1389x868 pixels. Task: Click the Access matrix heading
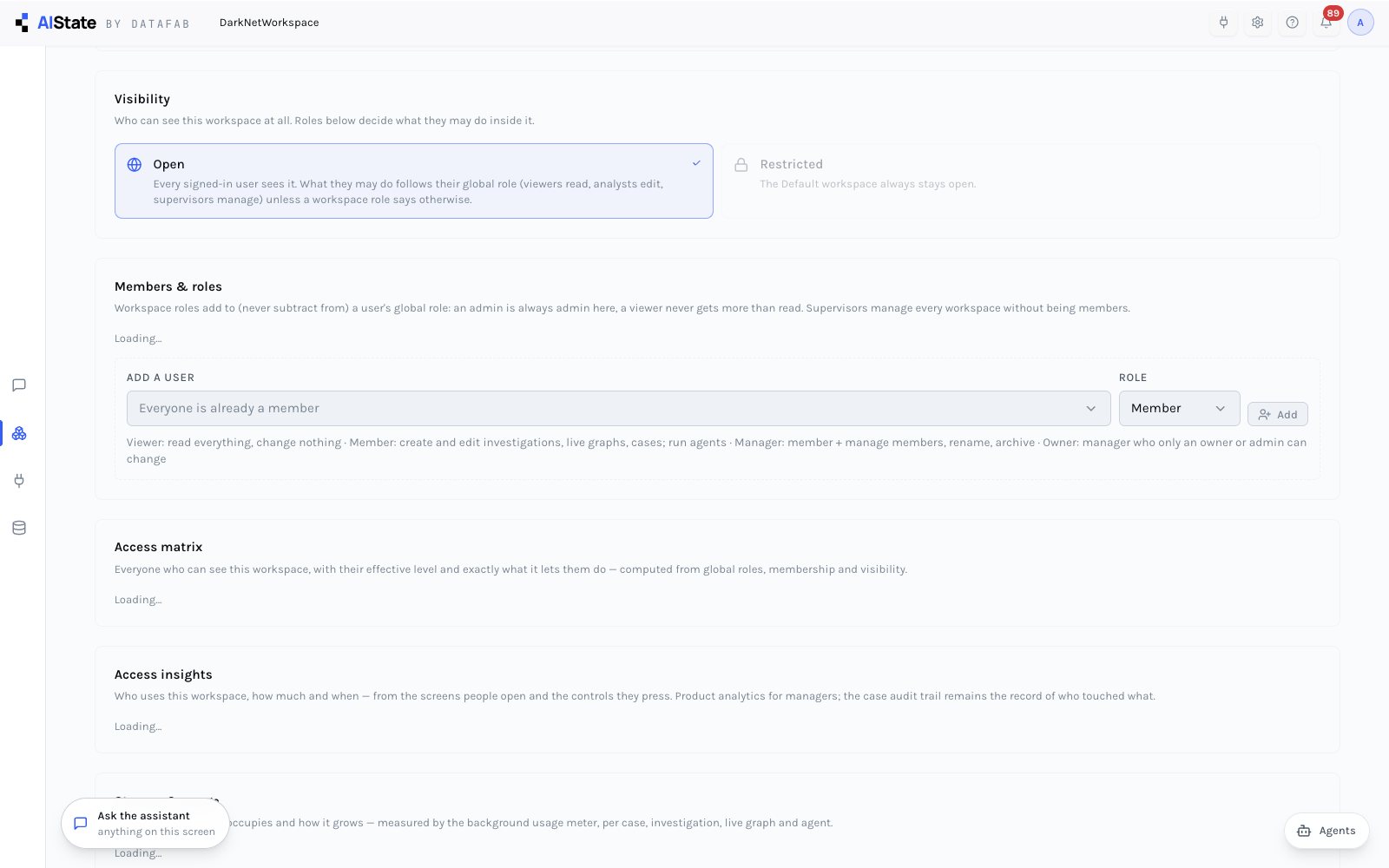[158, 547]
